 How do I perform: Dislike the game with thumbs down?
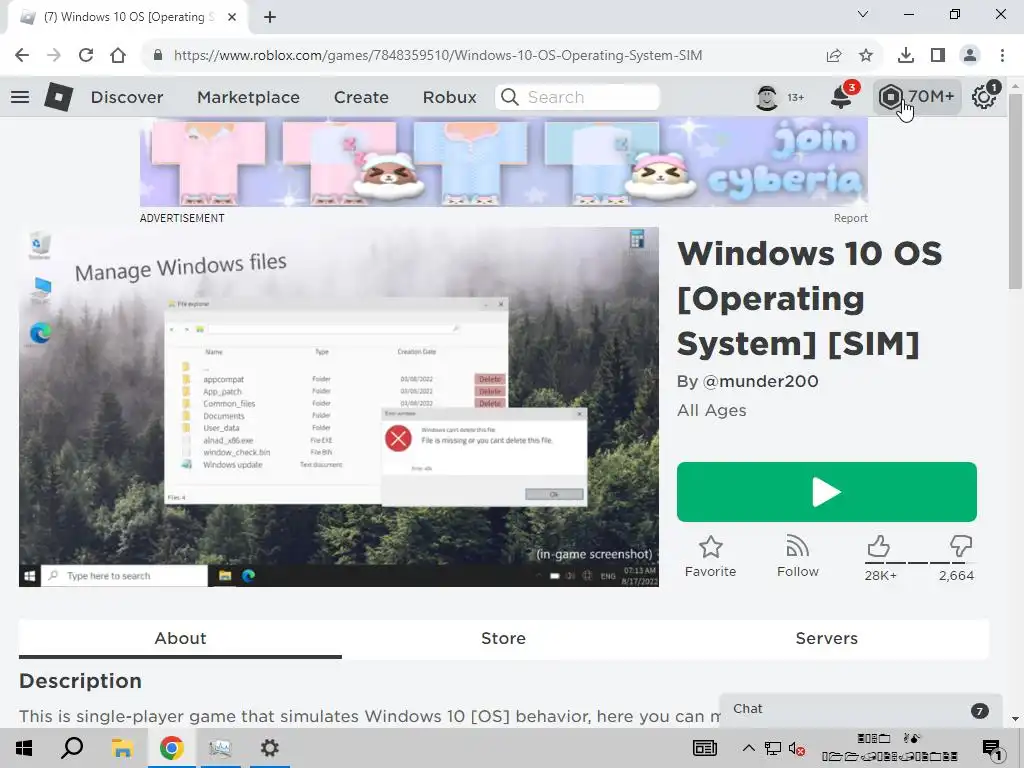click(x=961, y=546)
